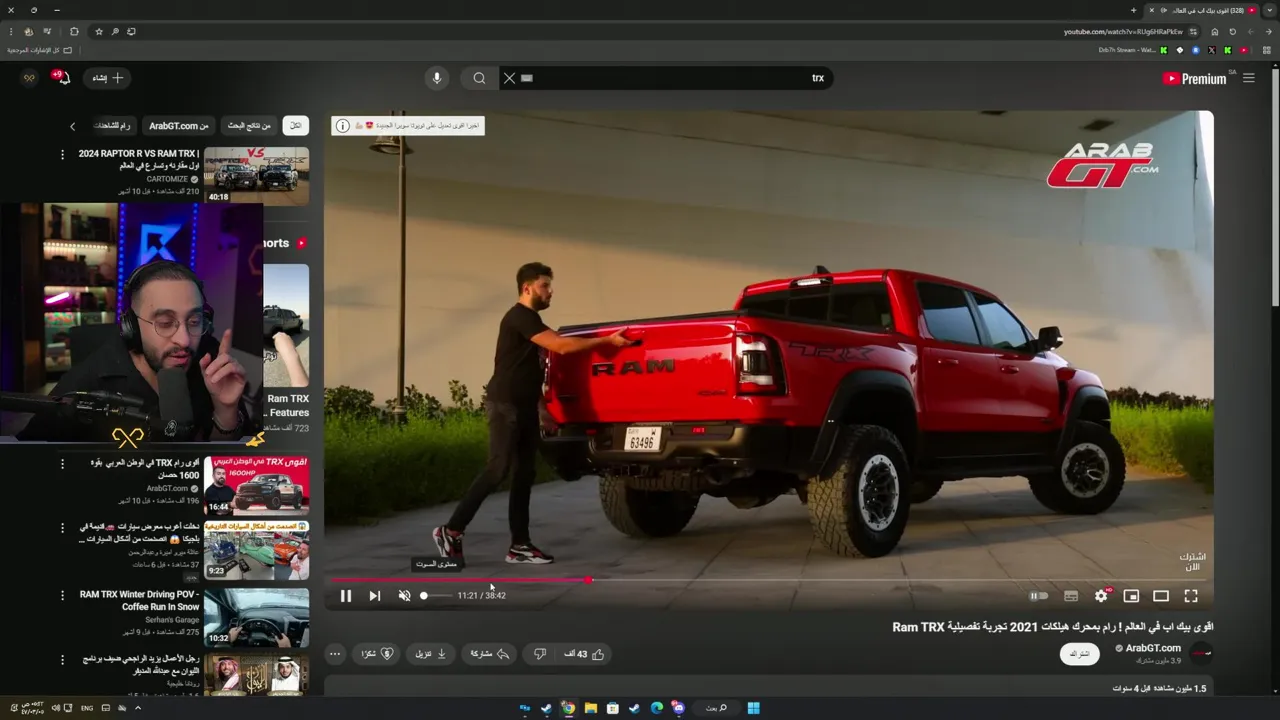Open options for Raptor R vs RAM TRX video
The image size is (1280, 720).
tap(62, 154)
